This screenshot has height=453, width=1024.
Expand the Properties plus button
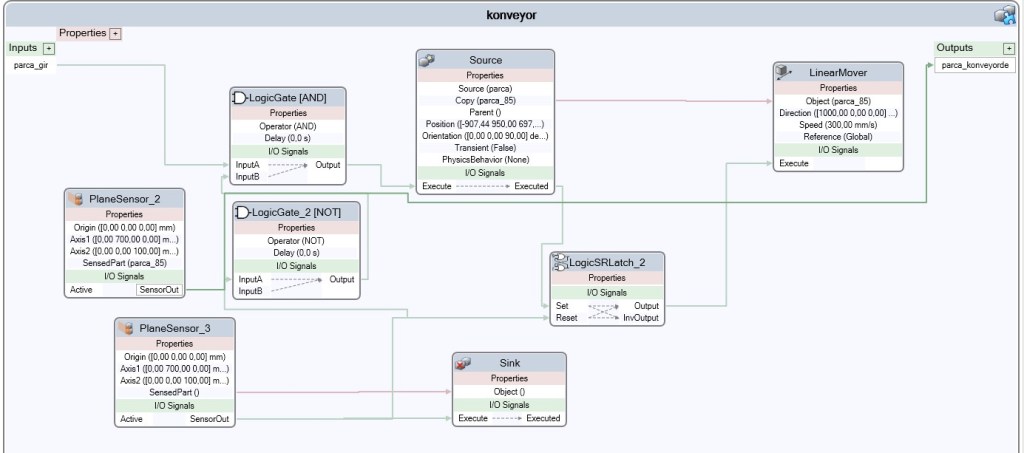click(115, 33)
